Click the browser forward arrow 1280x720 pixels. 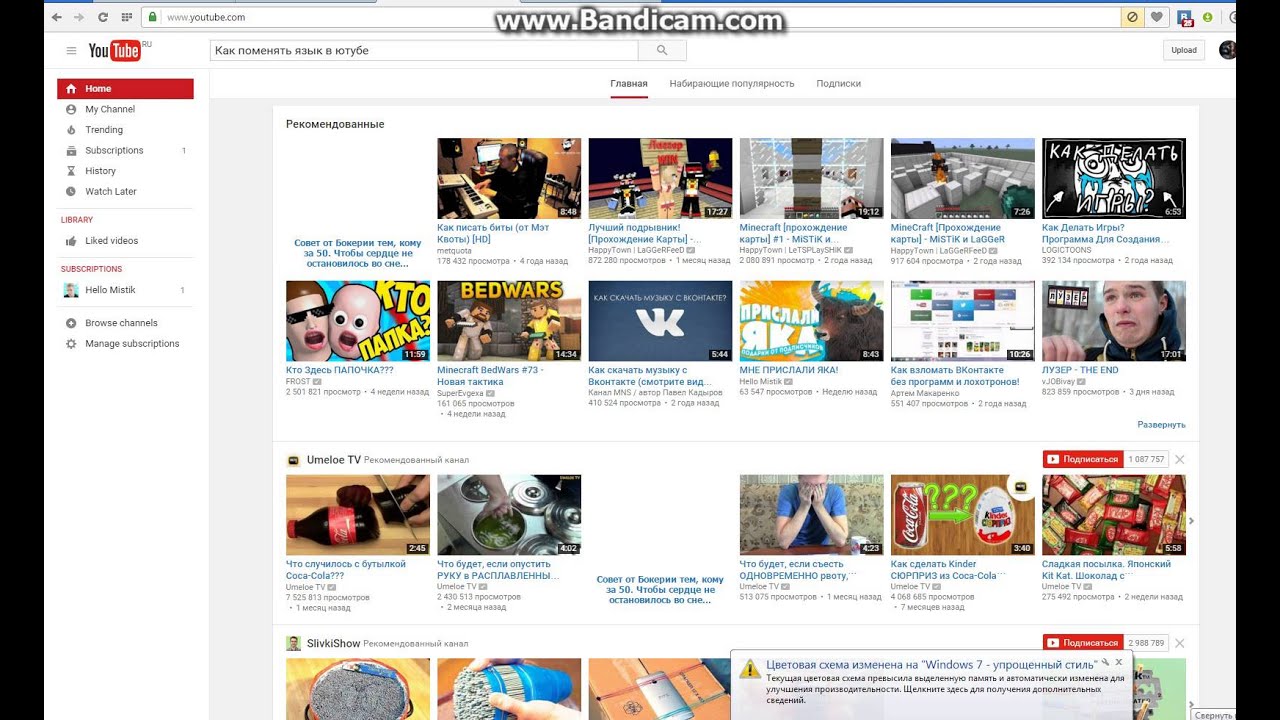pos(79,17)
